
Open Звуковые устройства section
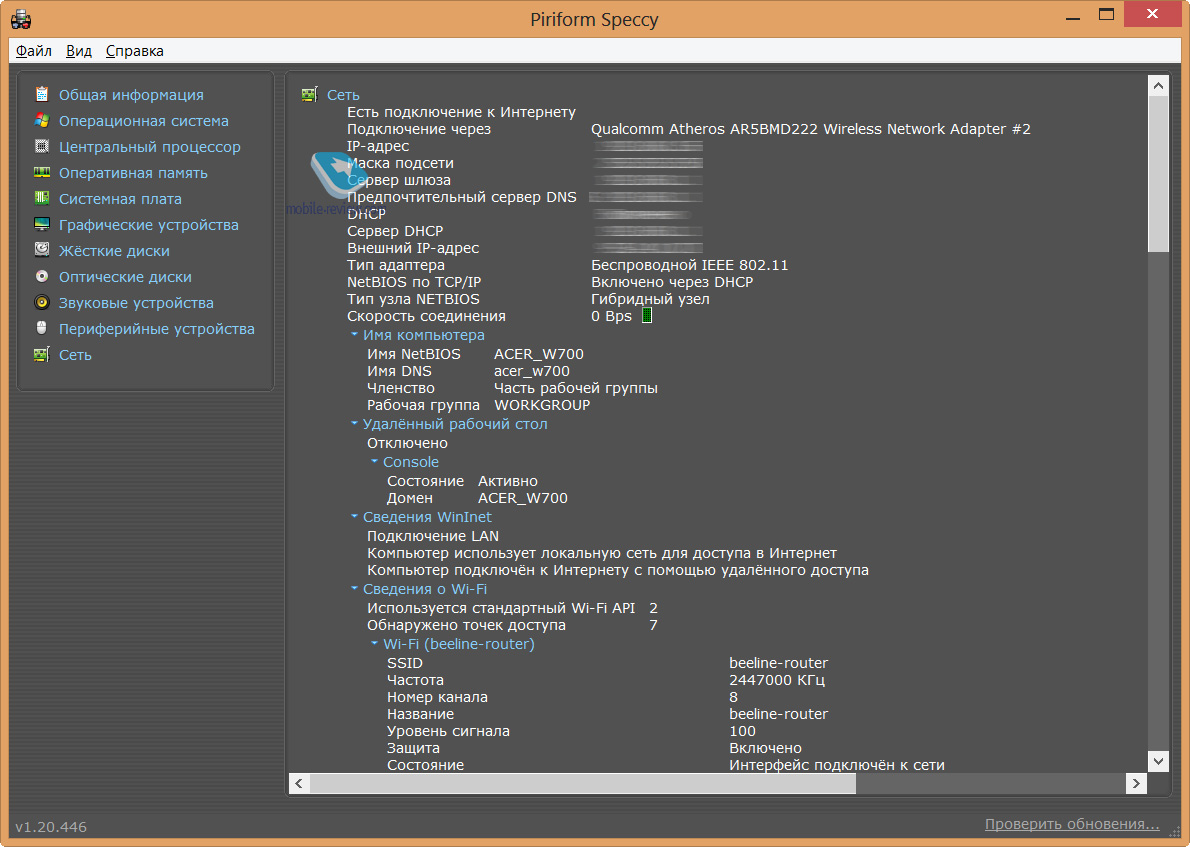tap(136, 303)
